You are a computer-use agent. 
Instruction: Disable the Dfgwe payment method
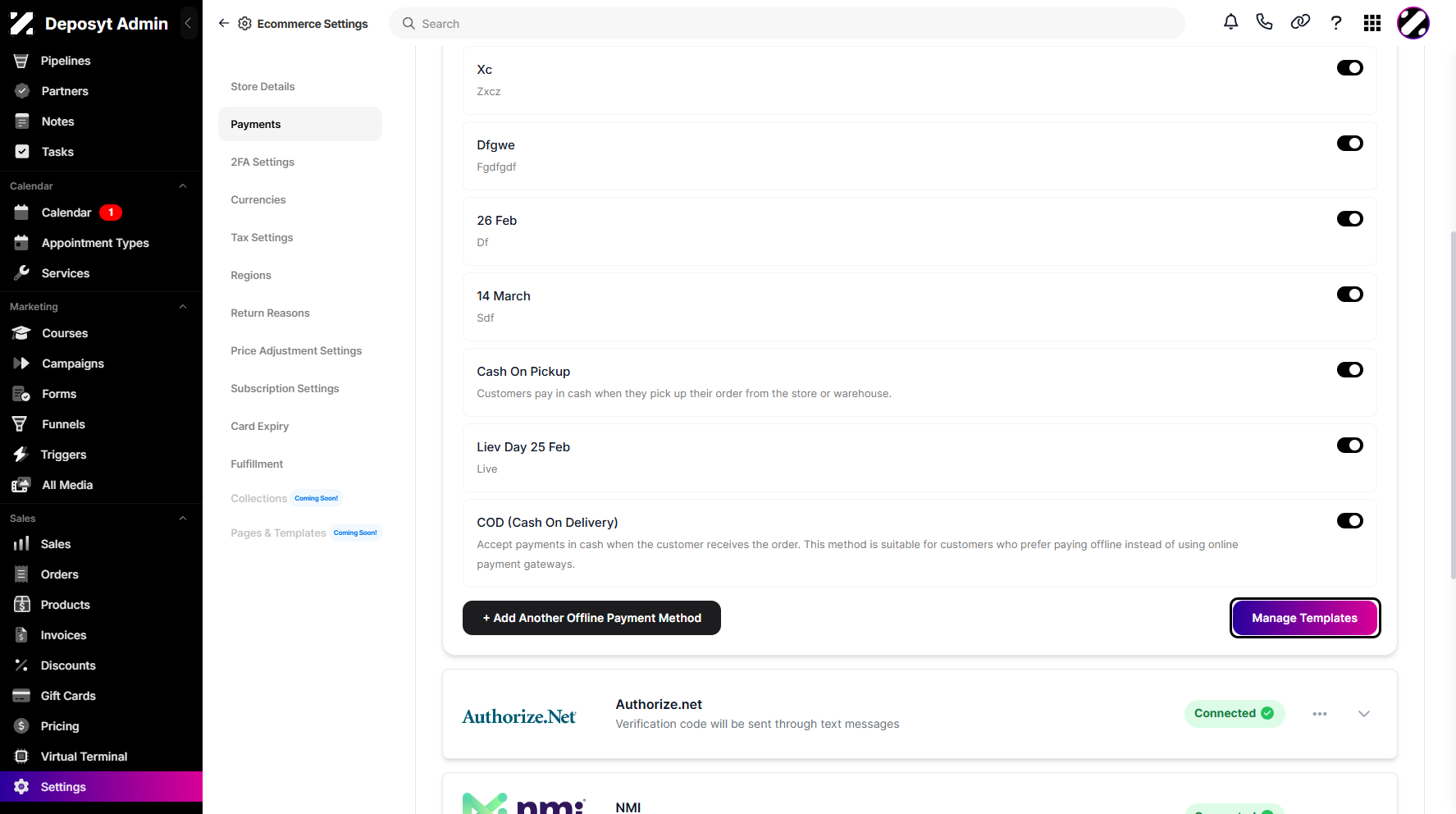(1350, 144)
